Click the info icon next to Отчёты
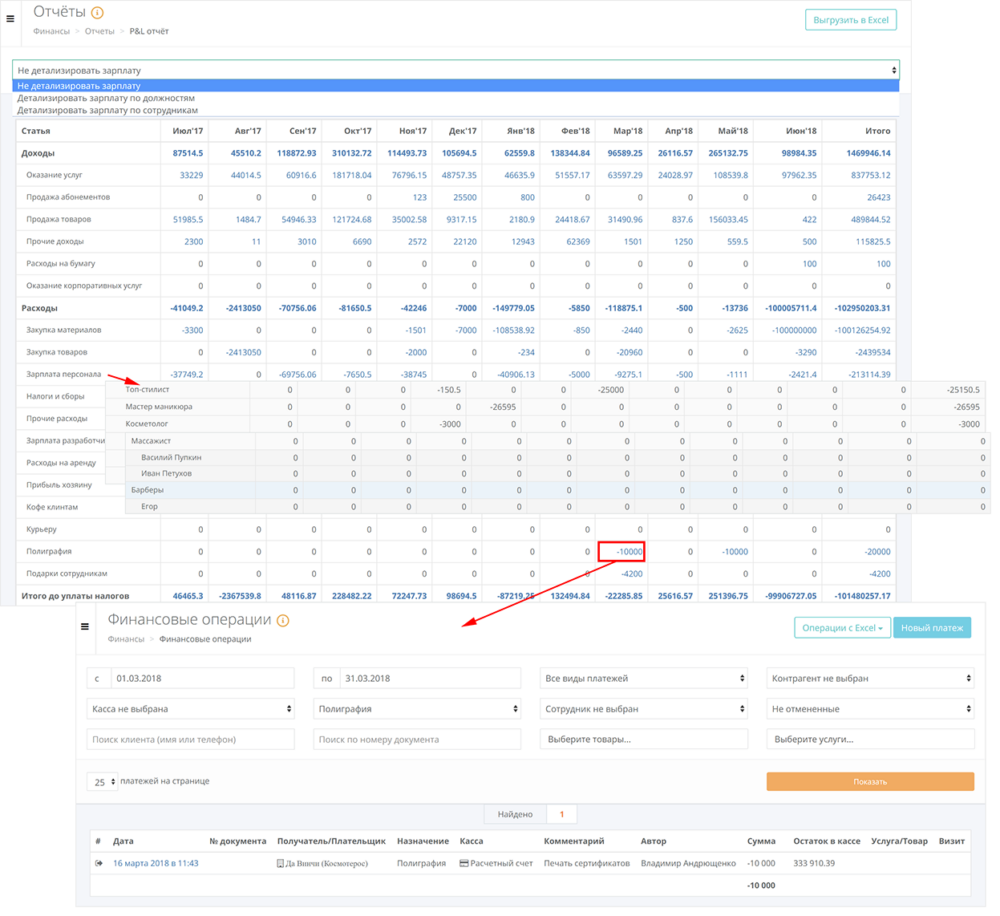 97,13
